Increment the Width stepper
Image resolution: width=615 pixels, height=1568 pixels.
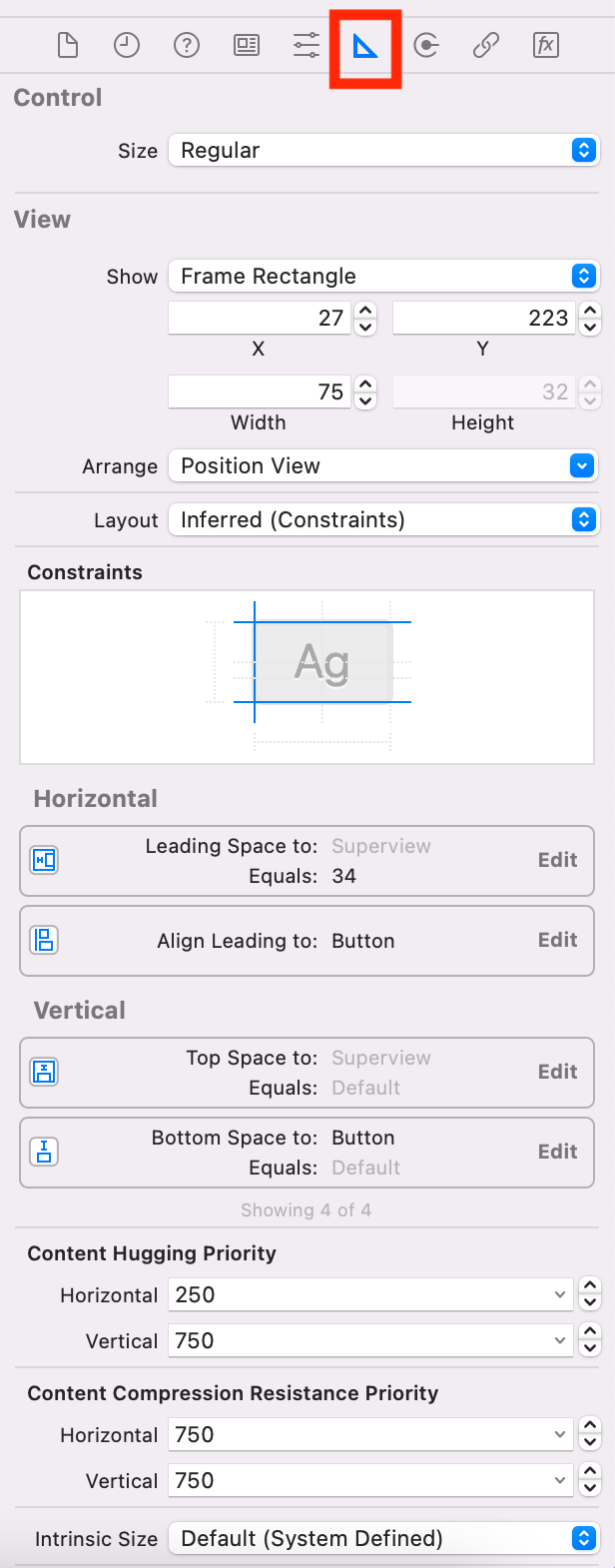pos(366,385)
